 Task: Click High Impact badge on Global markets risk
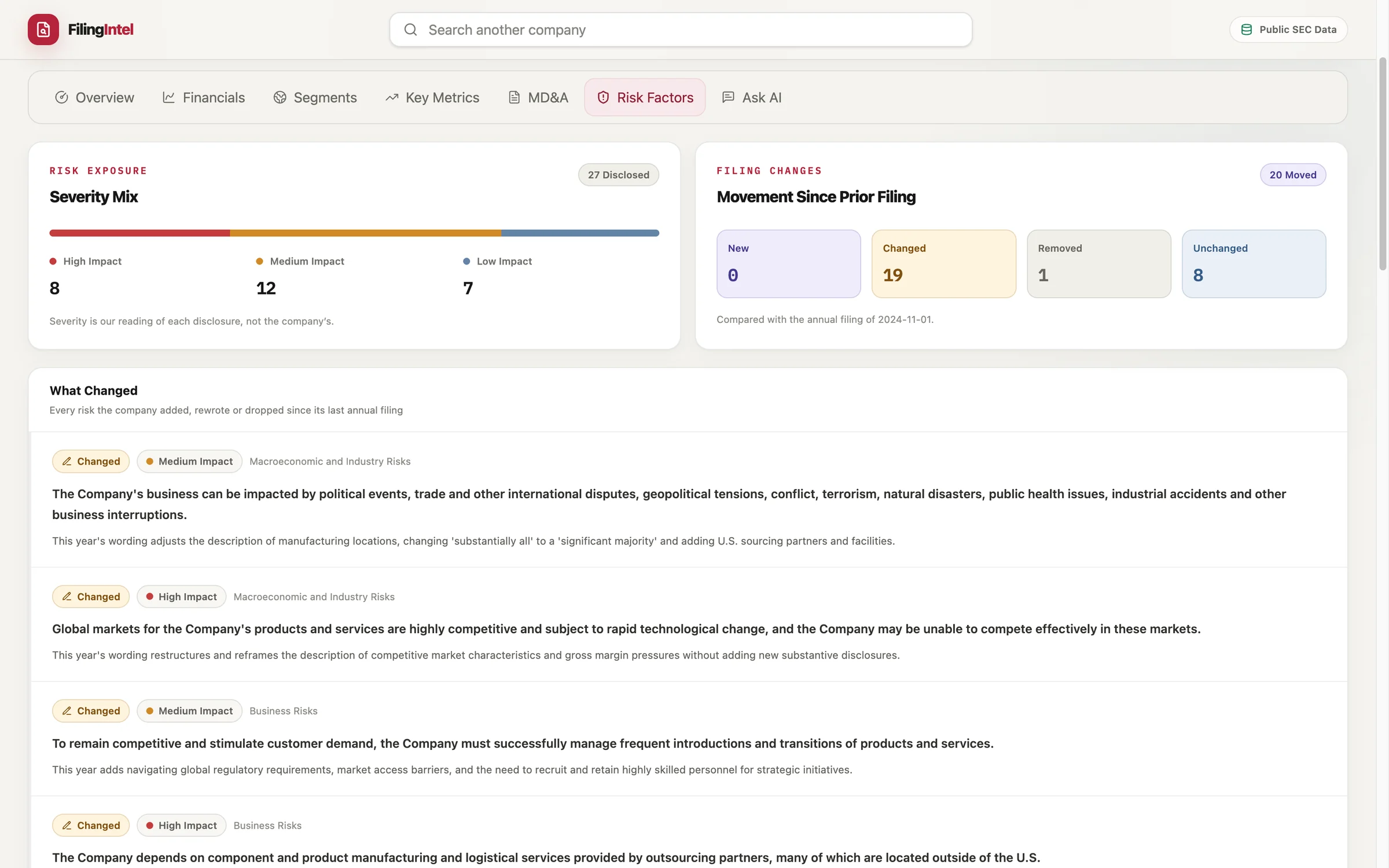click(181, 597)
